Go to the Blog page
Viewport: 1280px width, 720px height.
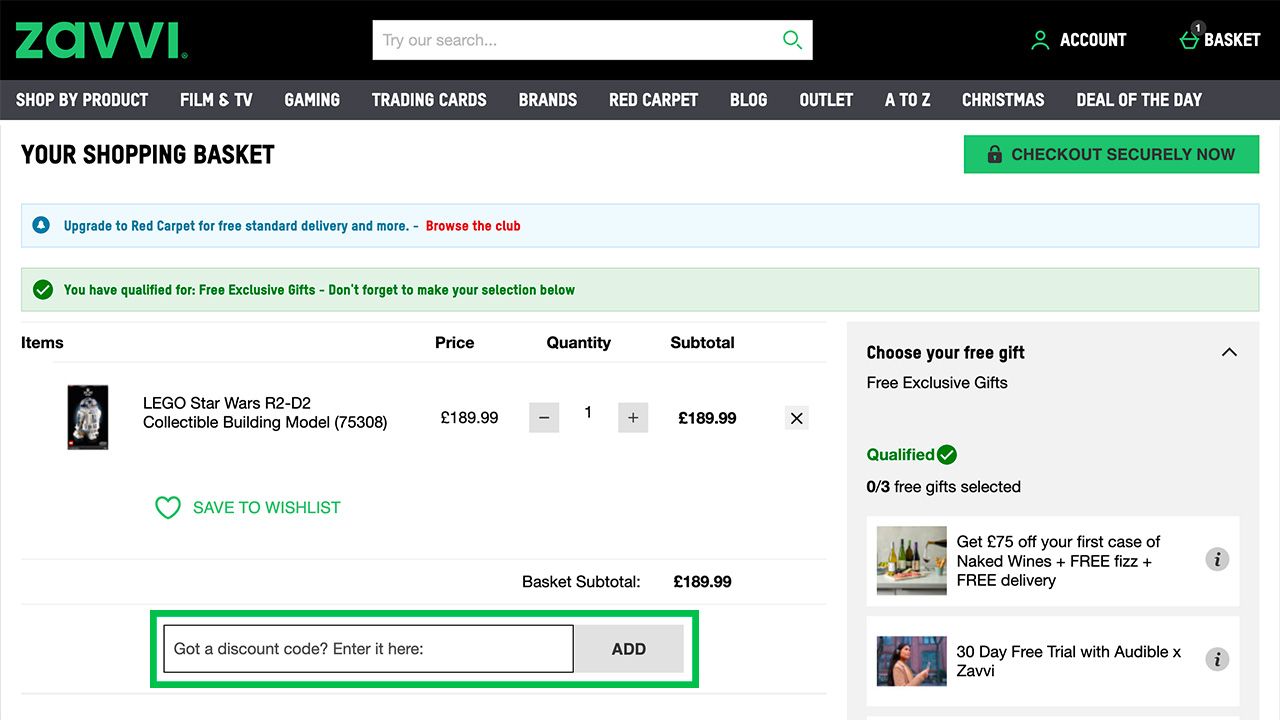[x=749, y=100]
